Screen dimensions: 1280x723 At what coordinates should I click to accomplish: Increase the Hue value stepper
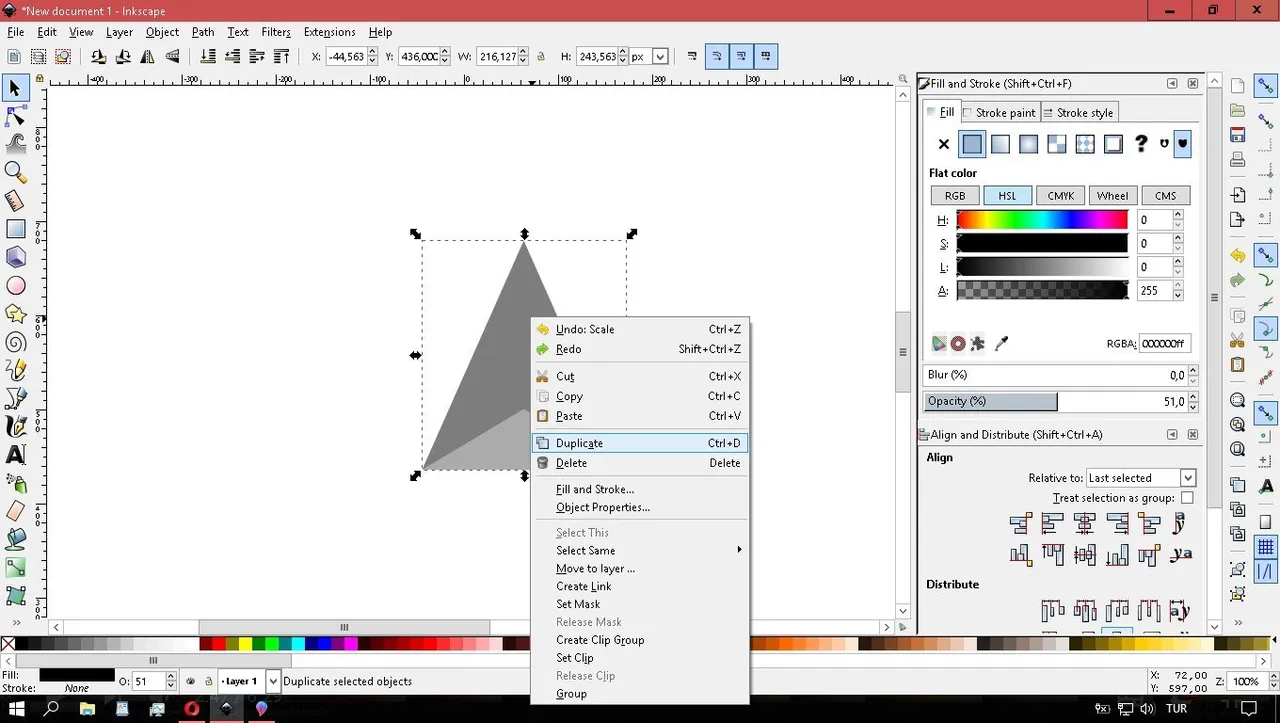click(x=1178, y=215)
